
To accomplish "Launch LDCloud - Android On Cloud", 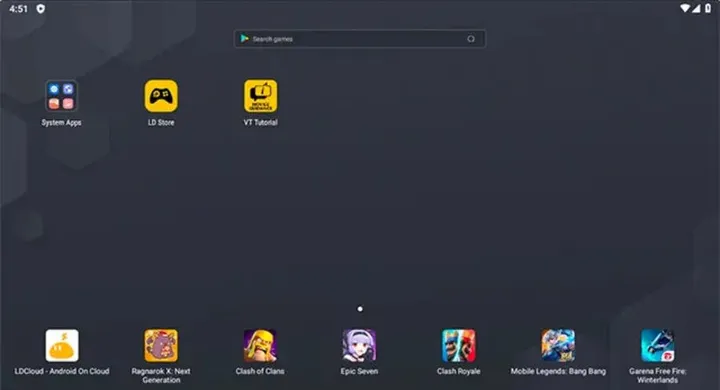I will 62,345.
